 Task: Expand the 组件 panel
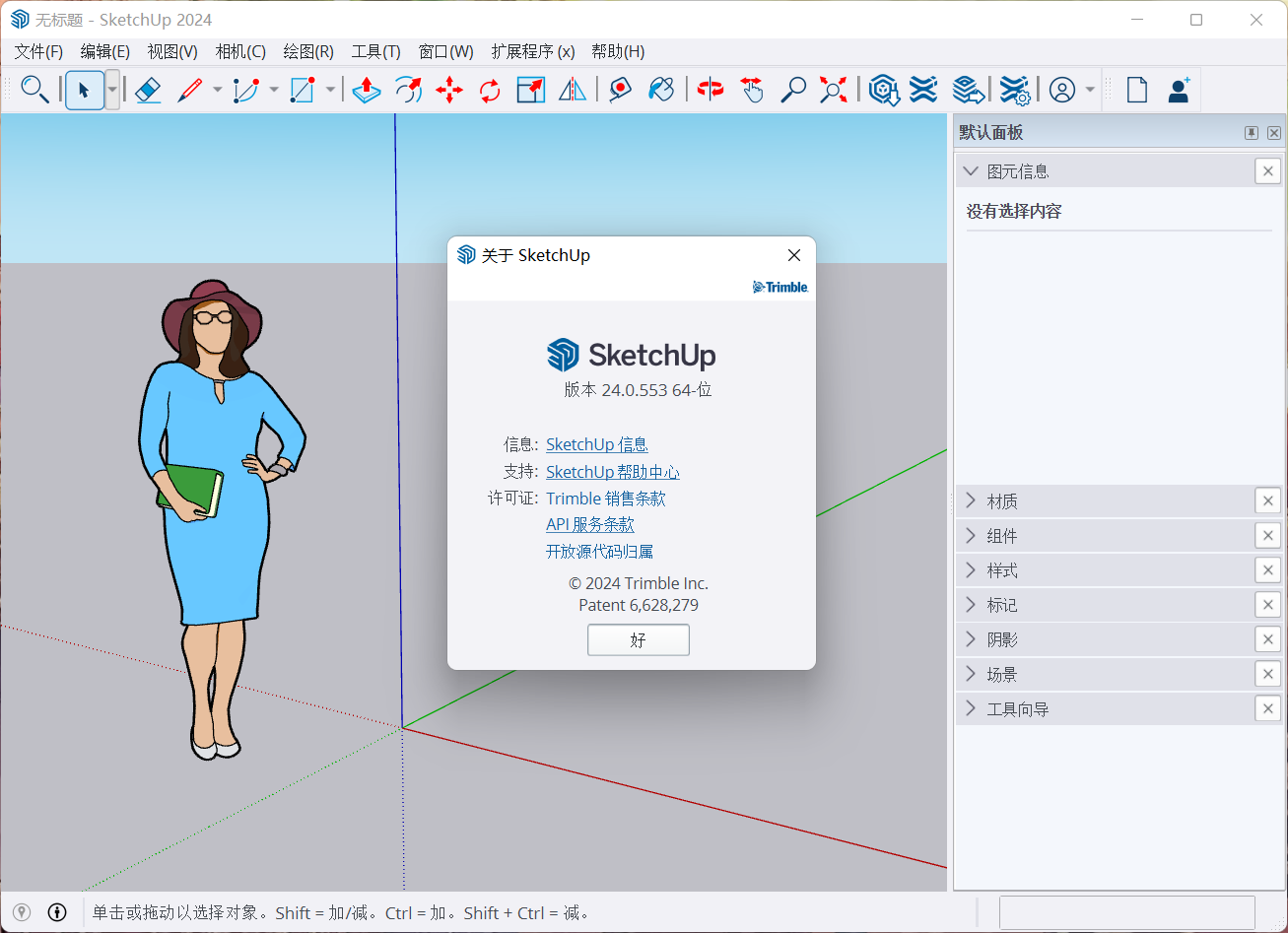coord(971,536)
